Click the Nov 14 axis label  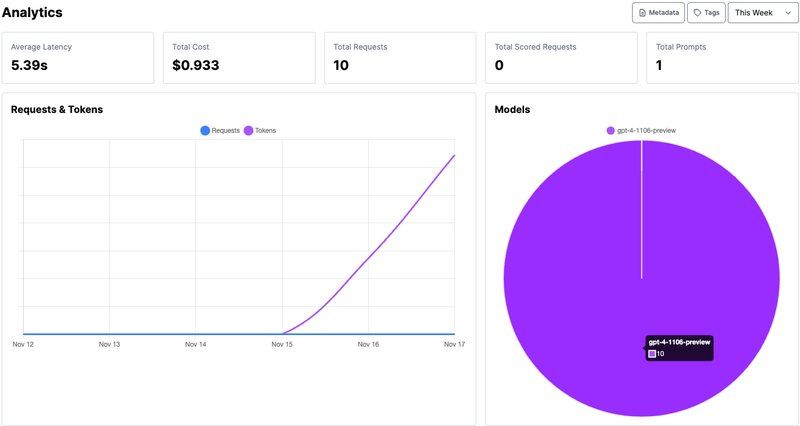tap(195, 344)
